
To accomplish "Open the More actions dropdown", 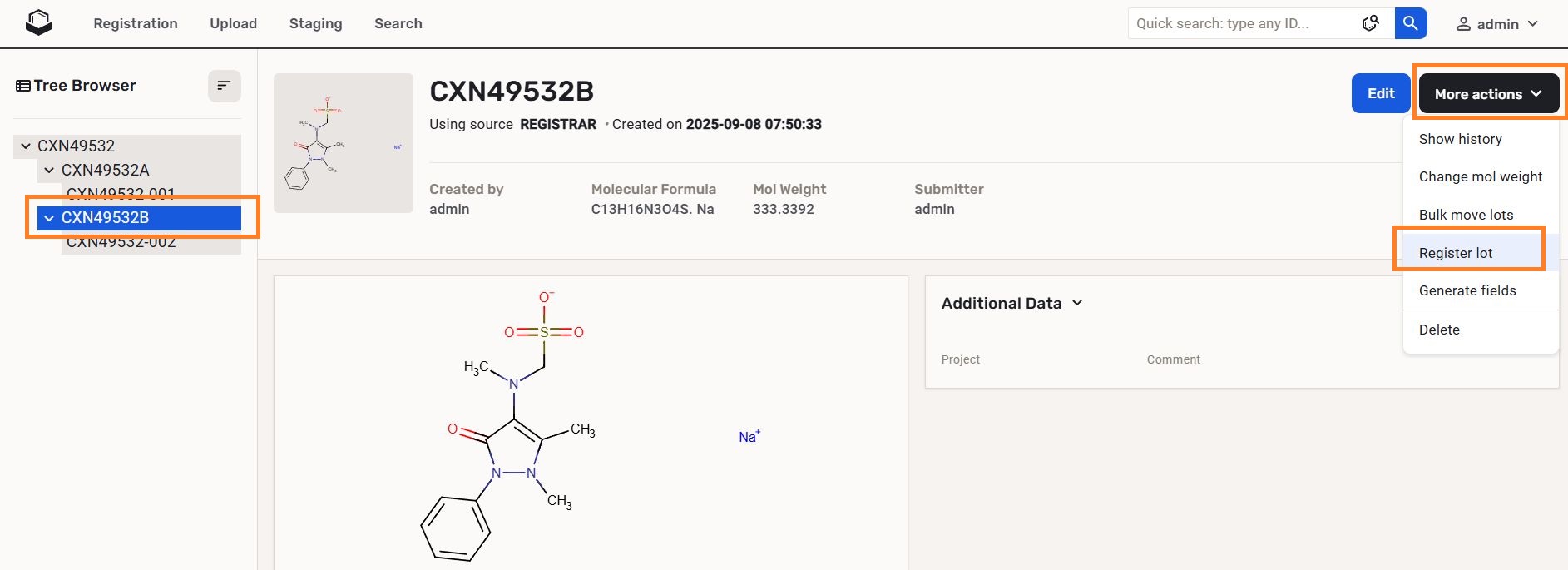I will [1487, 94].
